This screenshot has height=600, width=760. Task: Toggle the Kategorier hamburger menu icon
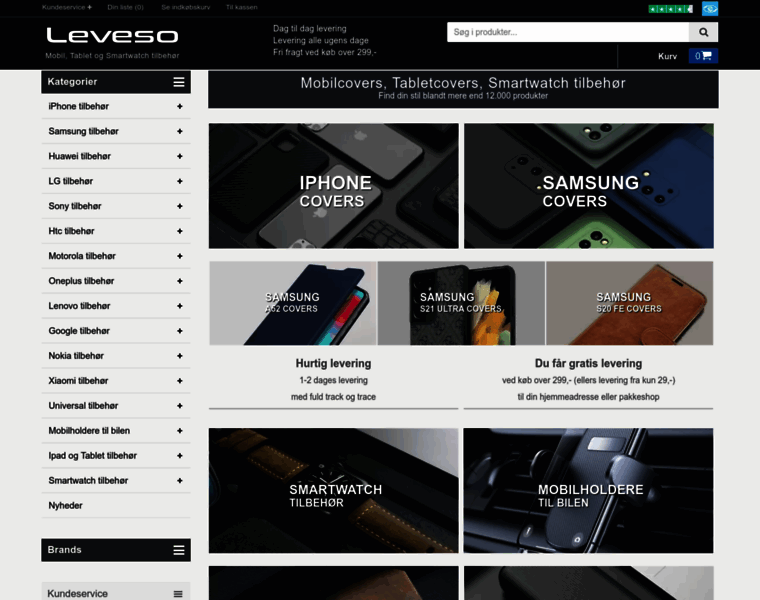click(179, 82)
